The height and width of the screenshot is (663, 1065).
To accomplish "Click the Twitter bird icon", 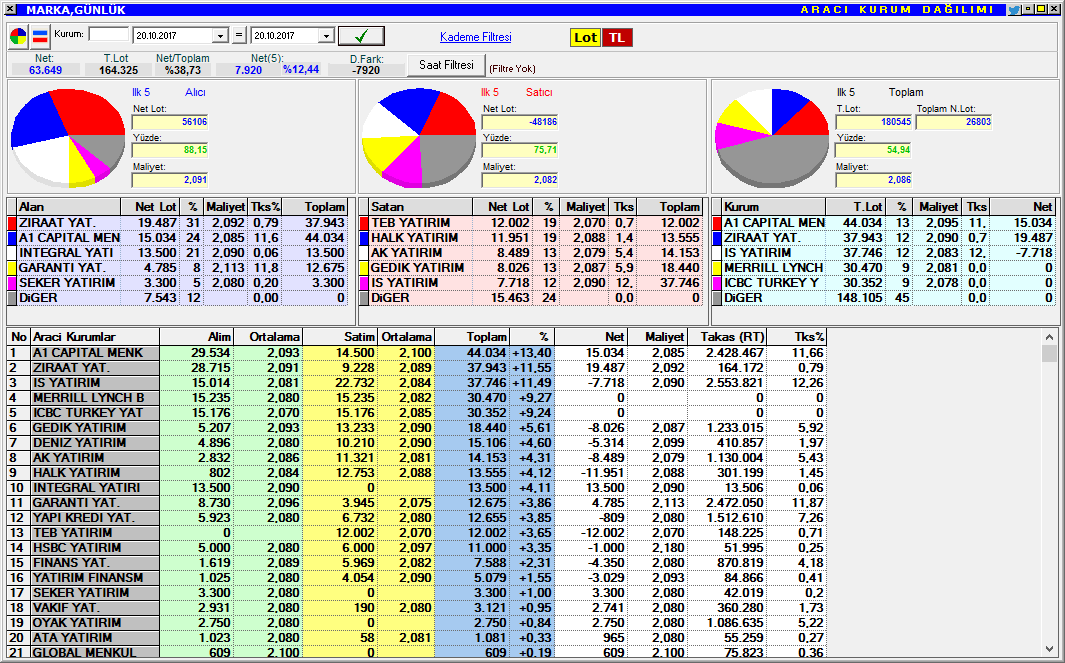I will pos(1014,10).
